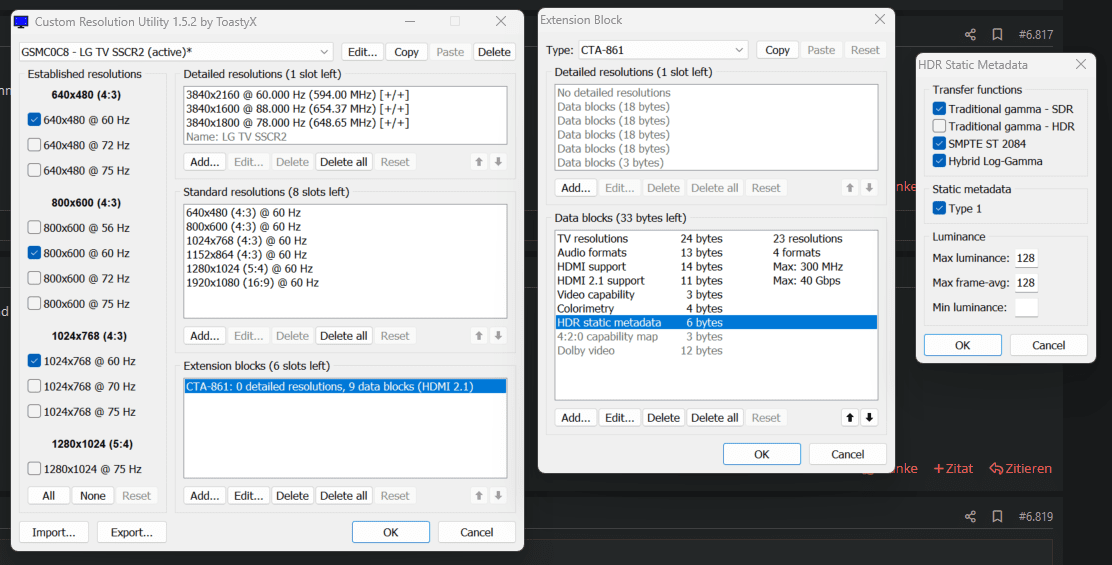Click into Max luminance field
The width and height of the screenshot is (1112, 565).
click(x=1025, y=258)
